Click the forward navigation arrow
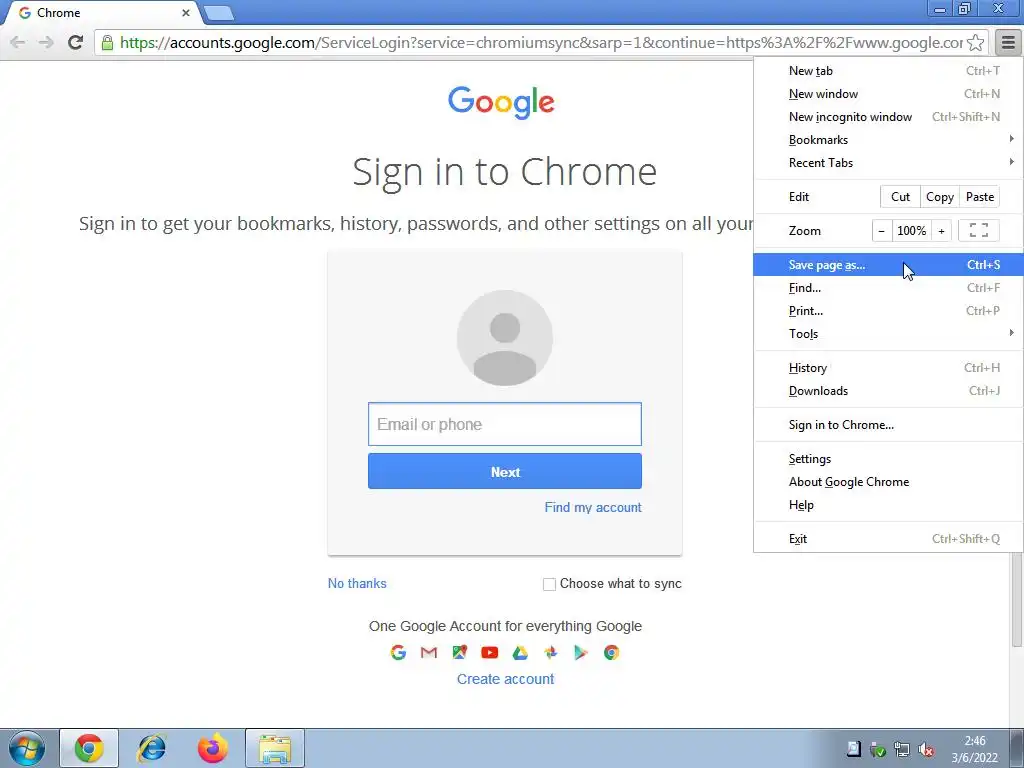Image resolution: width=1024 pixels, height=768 pixels. click(46, 42)
